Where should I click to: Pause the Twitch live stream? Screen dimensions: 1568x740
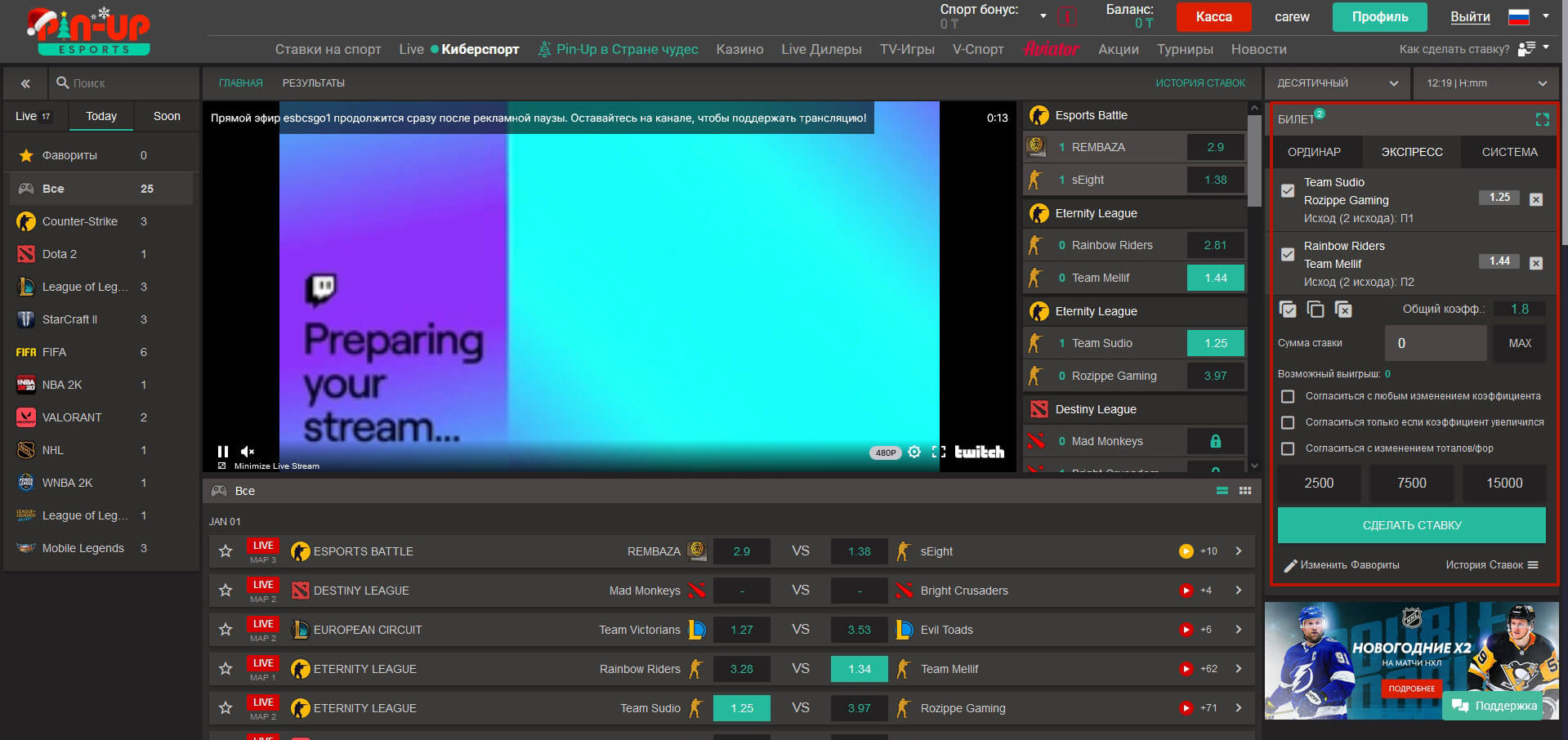click(222, 452)
